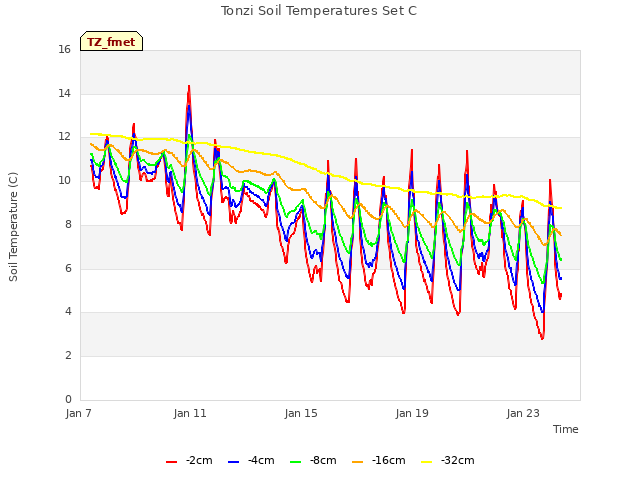Click the 16 y-axis tick label
Screen dimensions: 640x480
[x=64, y=50]
